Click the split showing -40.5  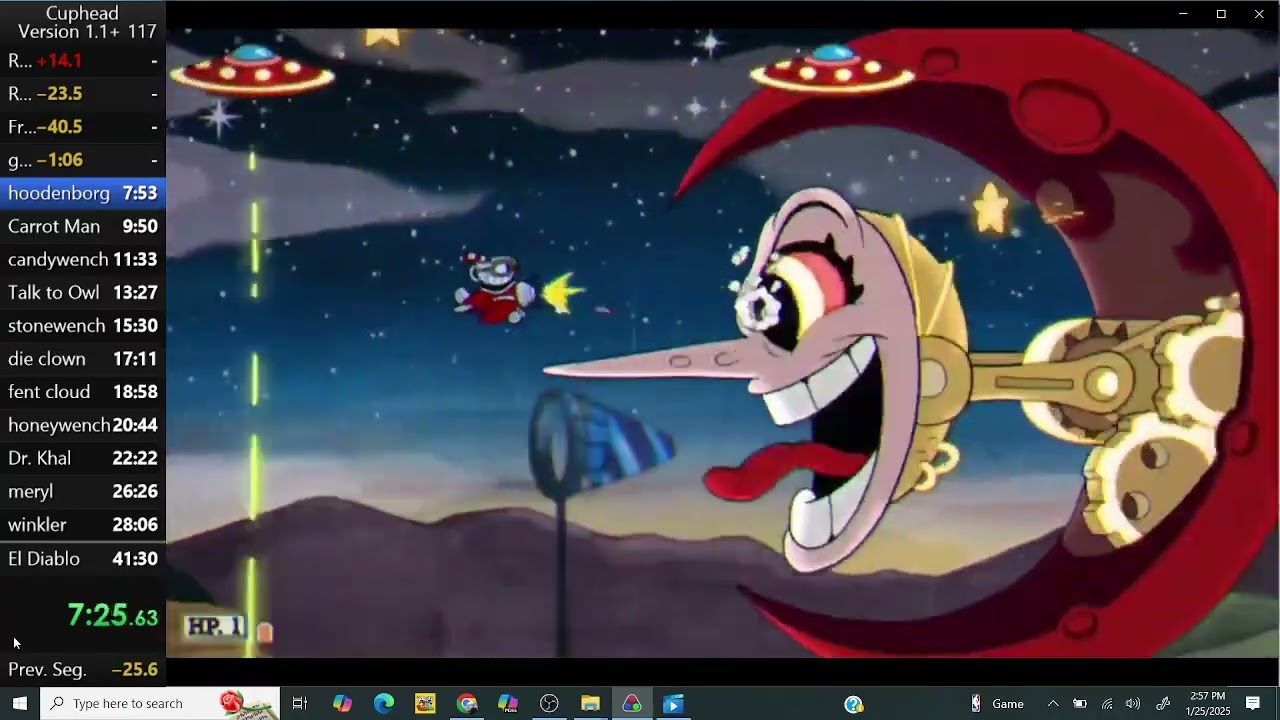83,127
